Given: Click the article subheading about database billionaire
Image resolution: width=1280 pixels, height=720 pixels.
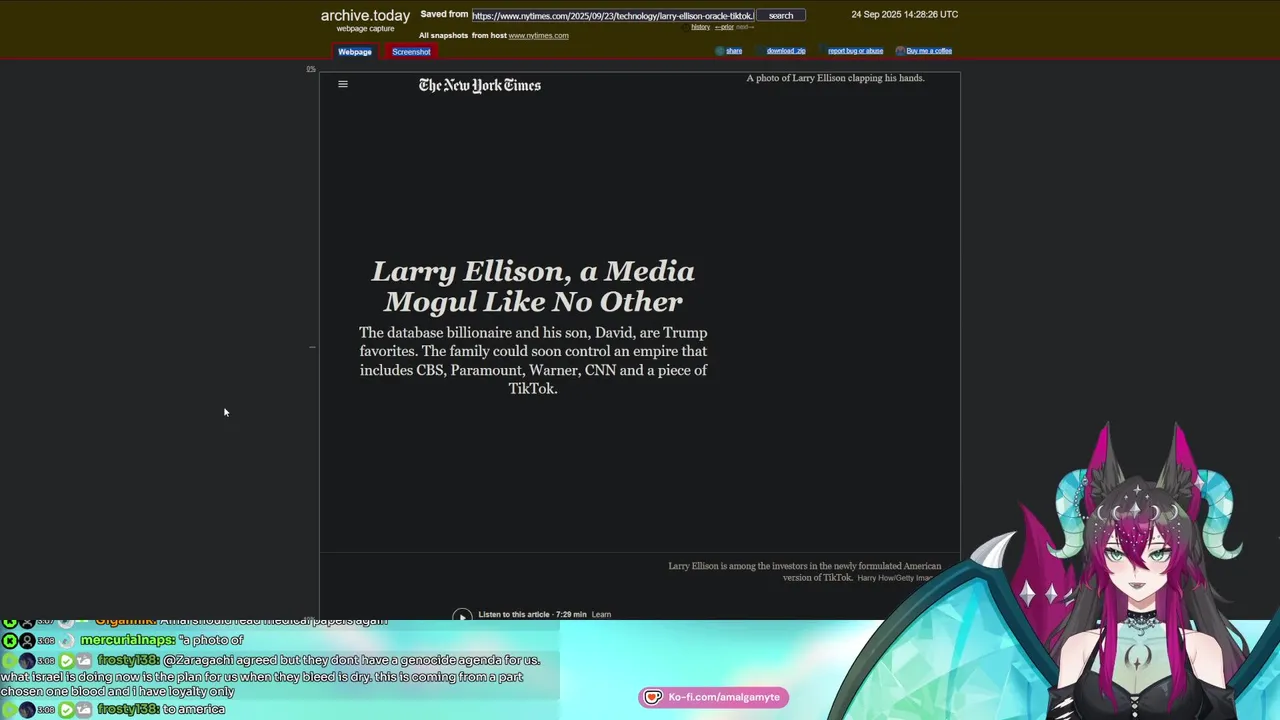Looking at the screenshot, I should 533,361.
